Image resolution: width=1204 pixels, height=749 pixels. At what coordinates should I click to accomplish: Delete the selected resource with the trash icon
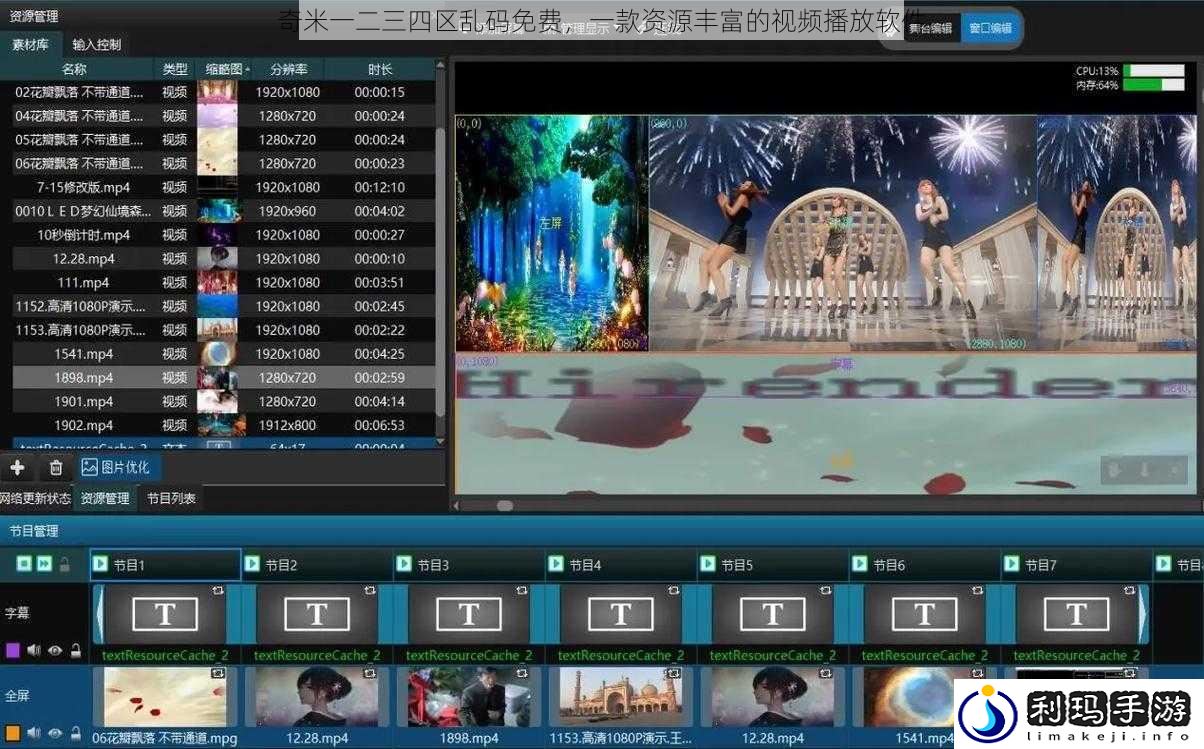click(56, 467)
